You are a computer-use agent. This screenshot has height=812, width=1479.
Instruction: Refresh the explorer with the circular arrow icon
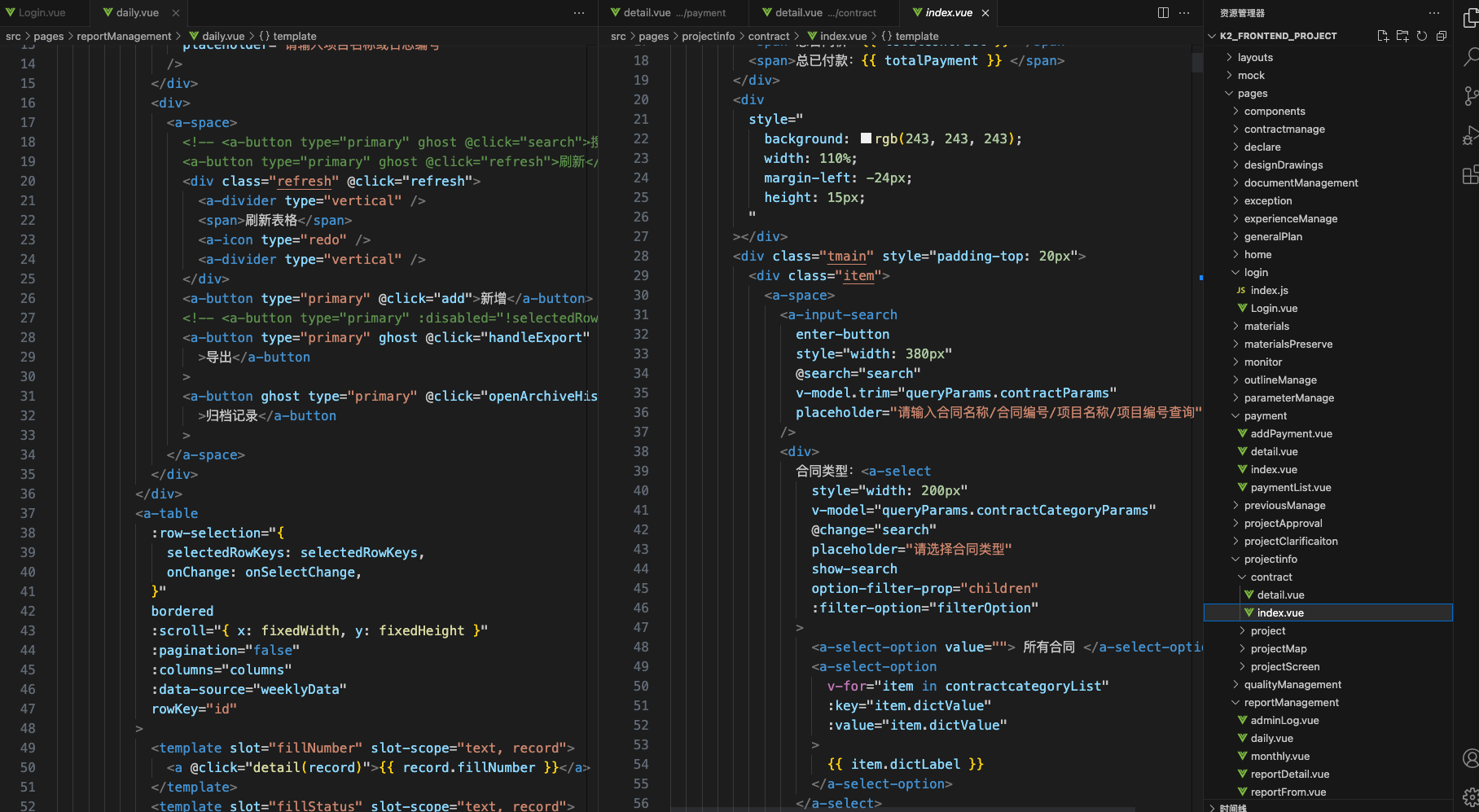coord(1421,36)
